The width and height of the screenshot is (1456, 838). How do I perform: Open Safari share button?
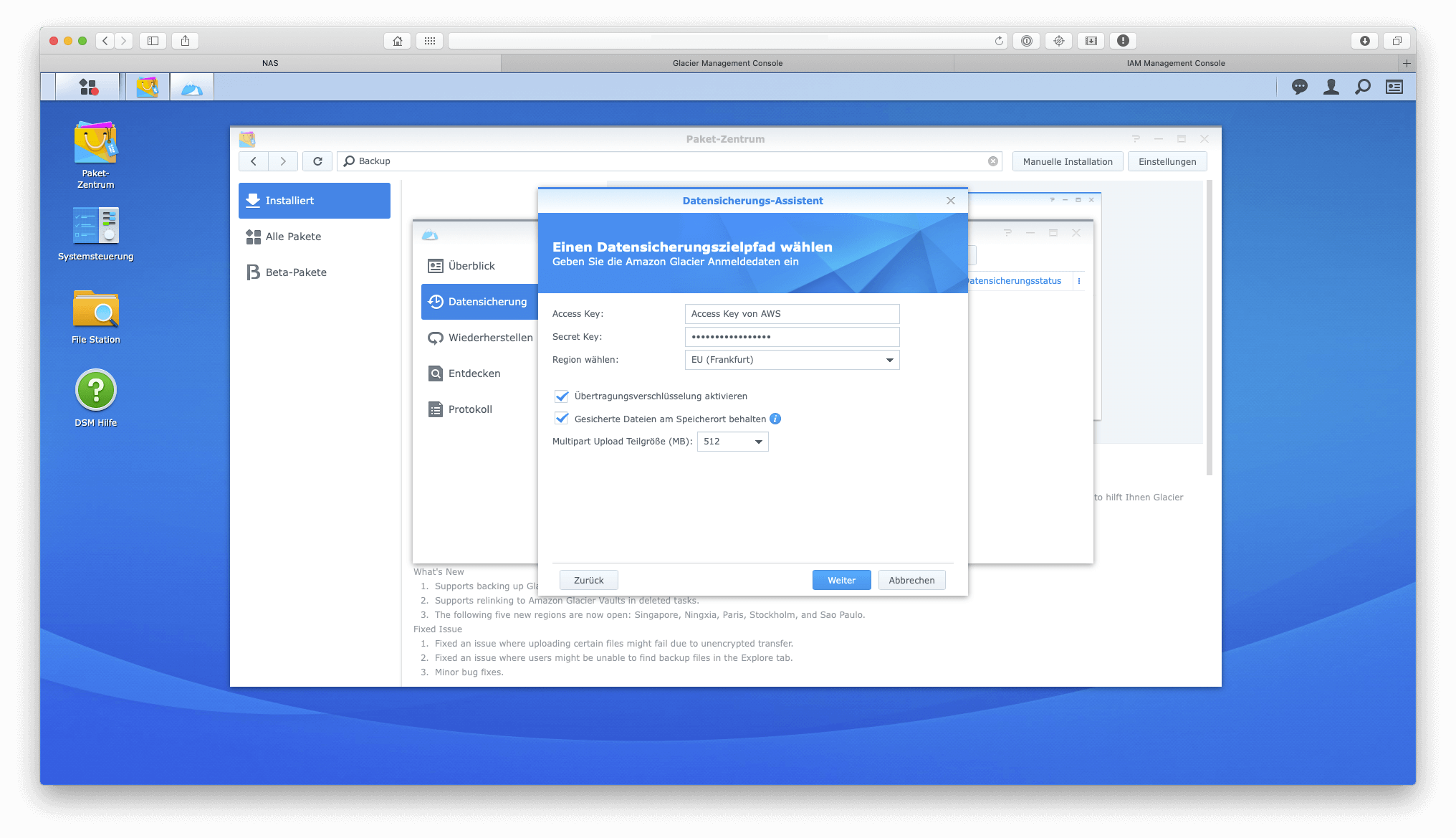tap(185, 41)
